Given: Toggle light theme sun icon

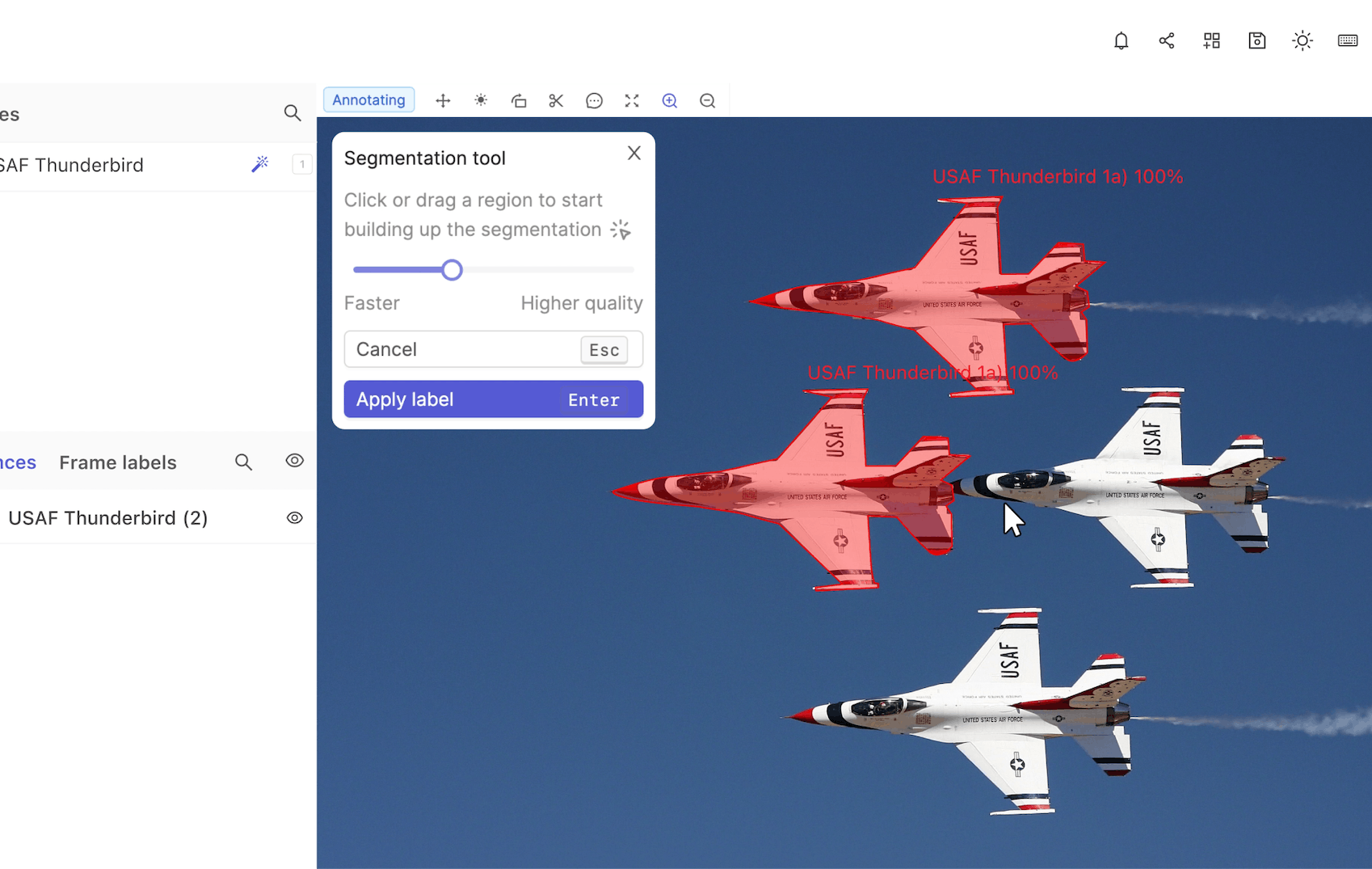Looking at the screenshot, I should click(x=1302, y=40).
